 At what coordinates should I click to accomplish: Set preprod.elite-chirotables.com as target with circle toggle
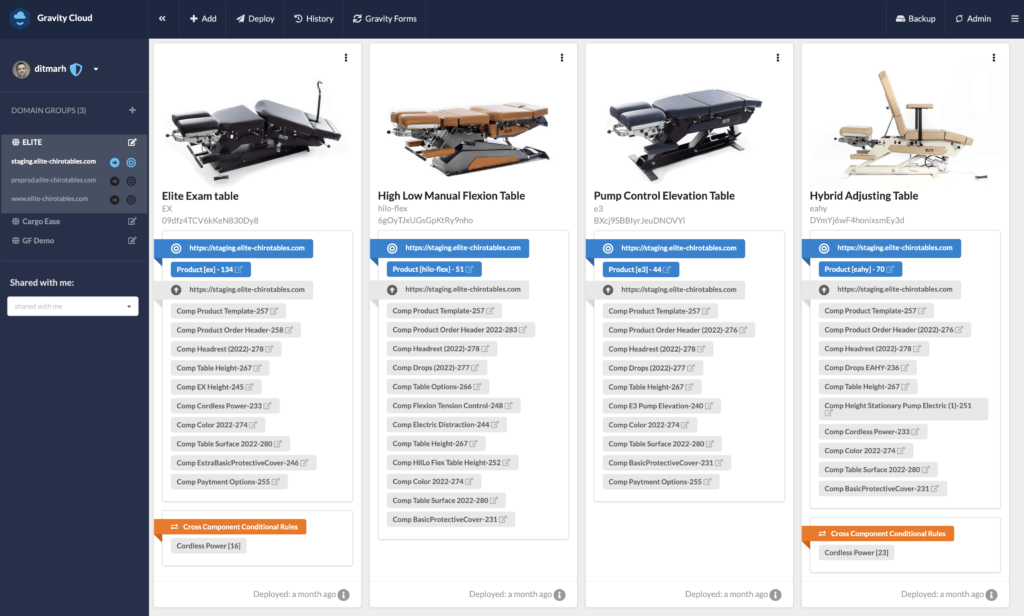click(x=131, y=181)
